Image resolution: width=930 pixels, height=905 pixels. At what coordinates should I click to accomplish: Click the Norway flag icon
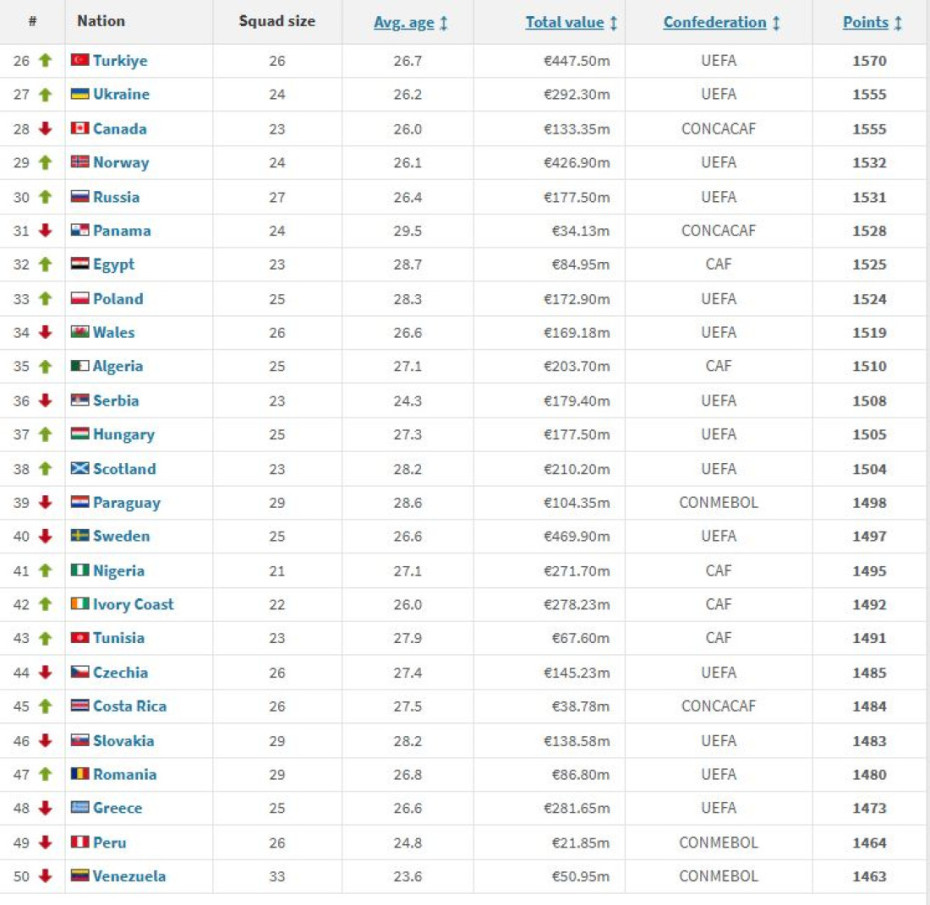80,163
